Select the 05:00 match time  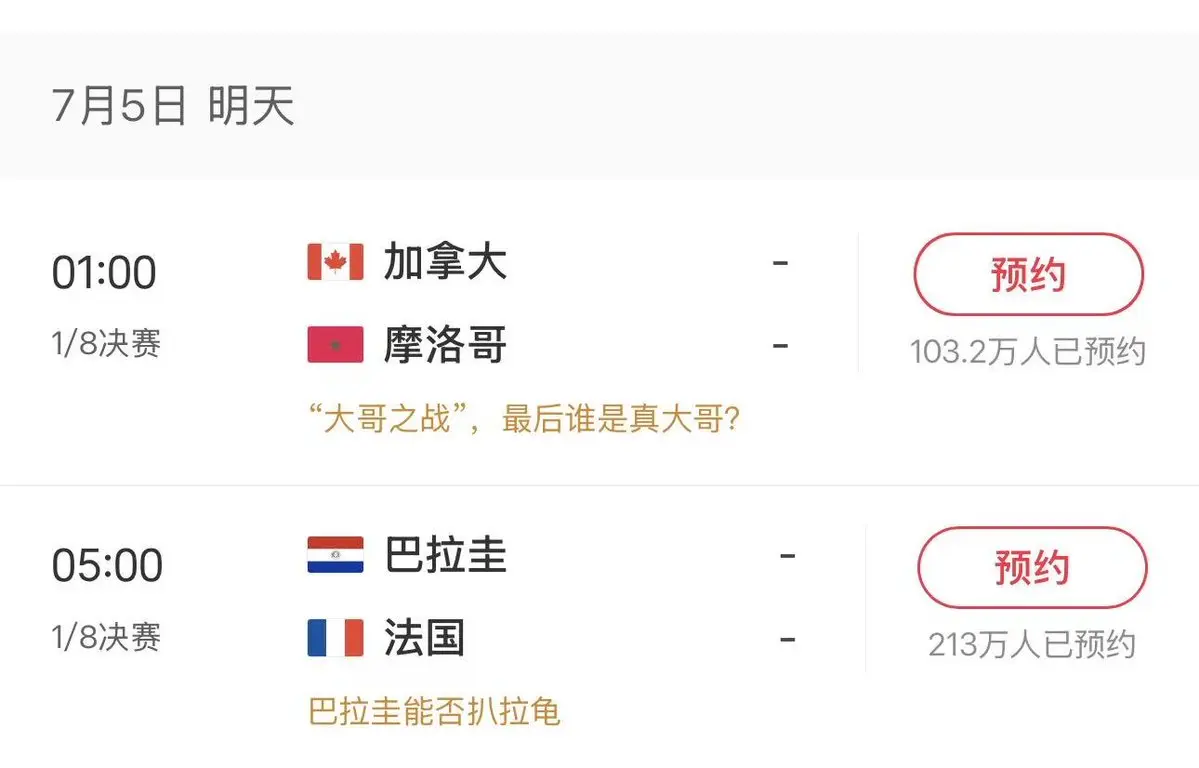click(x=107, y=565)
